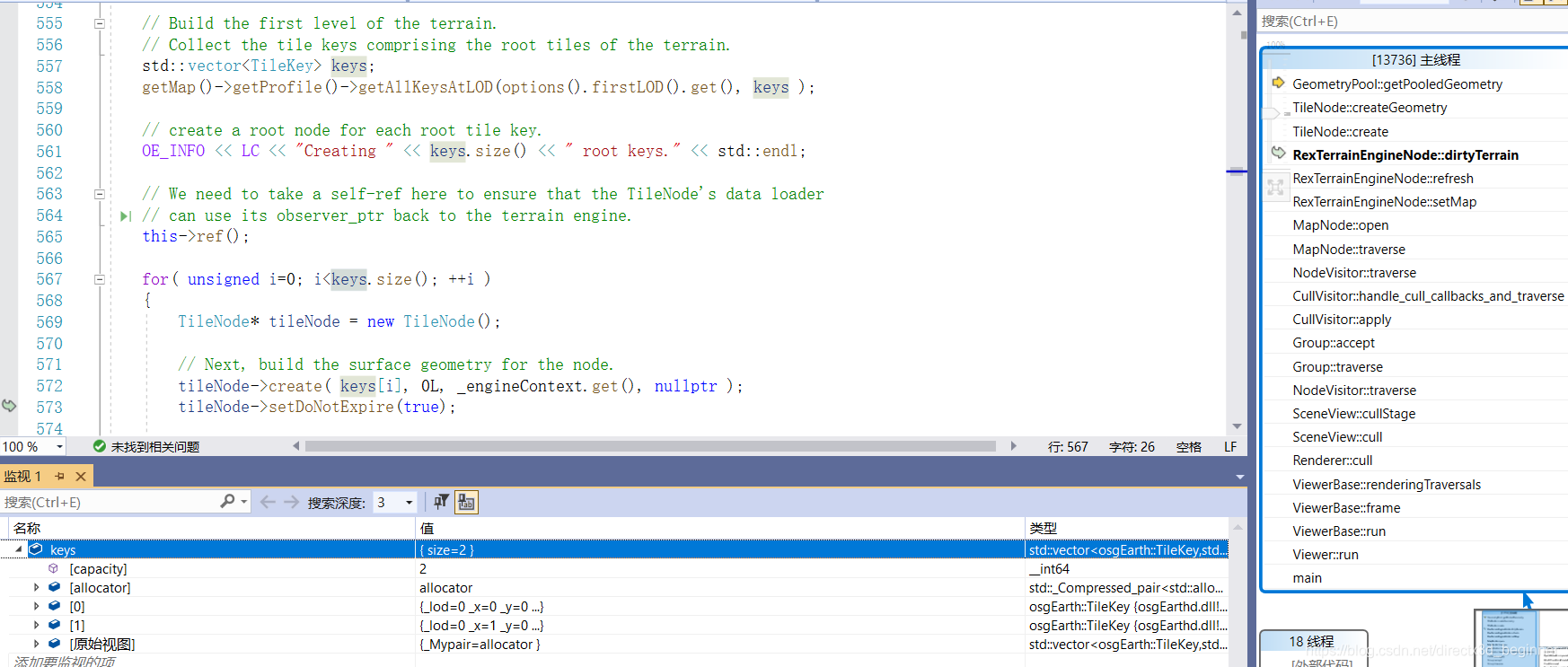Screen dimensions: 1568x667
Task: Click the editor horizontal scrollbar left arrow
Action: [x=296, y=446]
